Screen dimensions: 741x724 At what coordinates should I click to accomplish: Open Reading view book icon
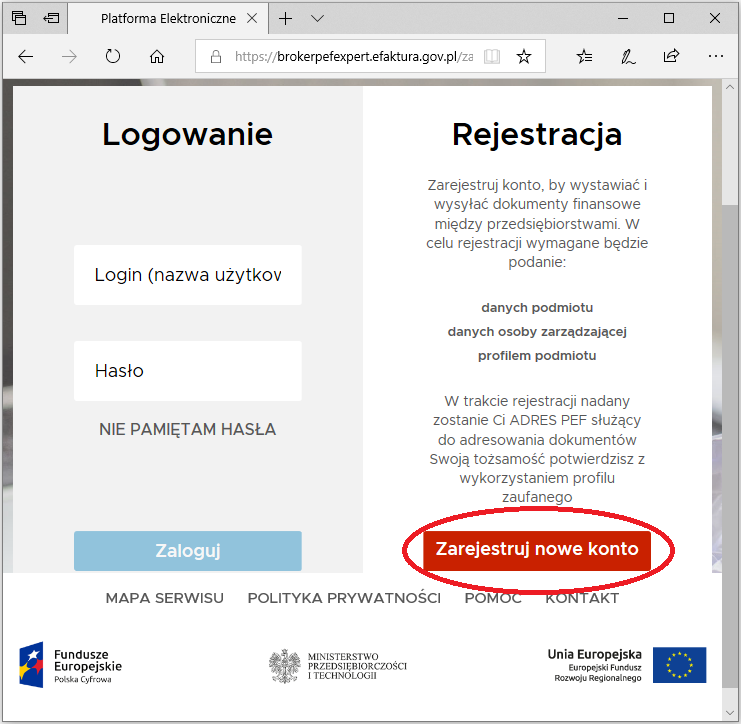[492, 57]
